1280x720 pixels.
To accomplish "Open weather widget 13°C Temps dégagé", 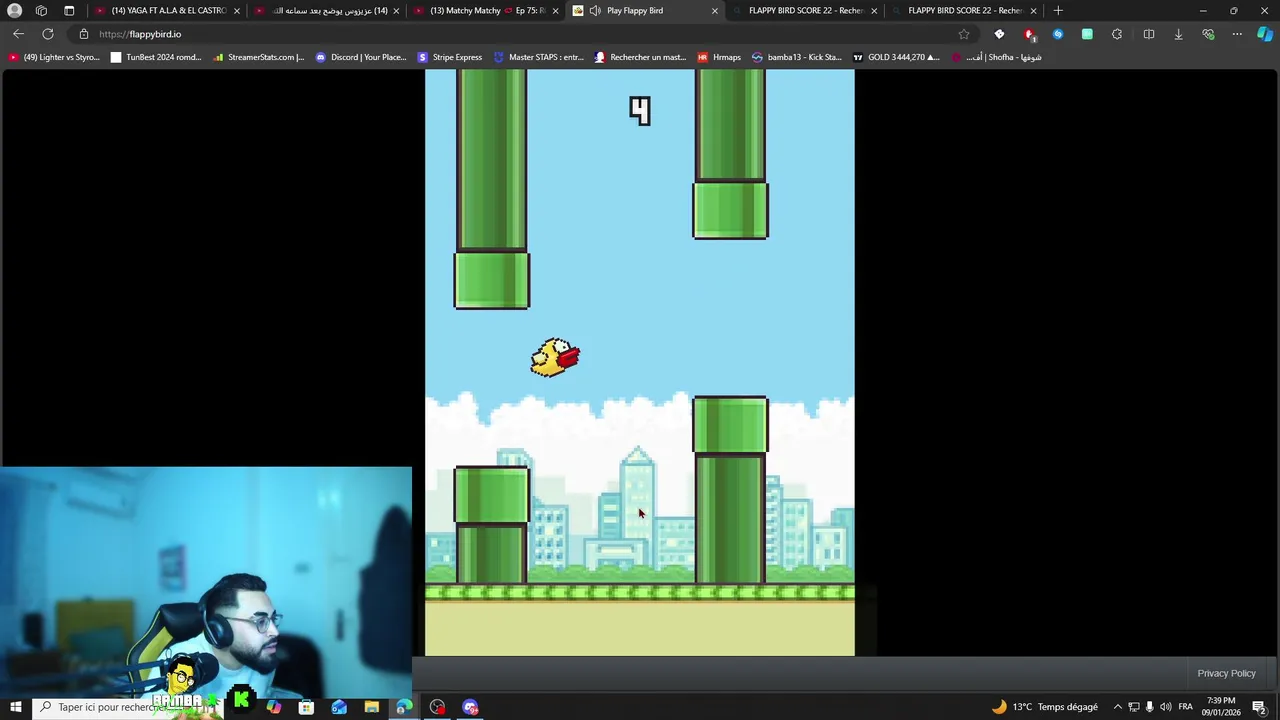I will [1044, 707].
